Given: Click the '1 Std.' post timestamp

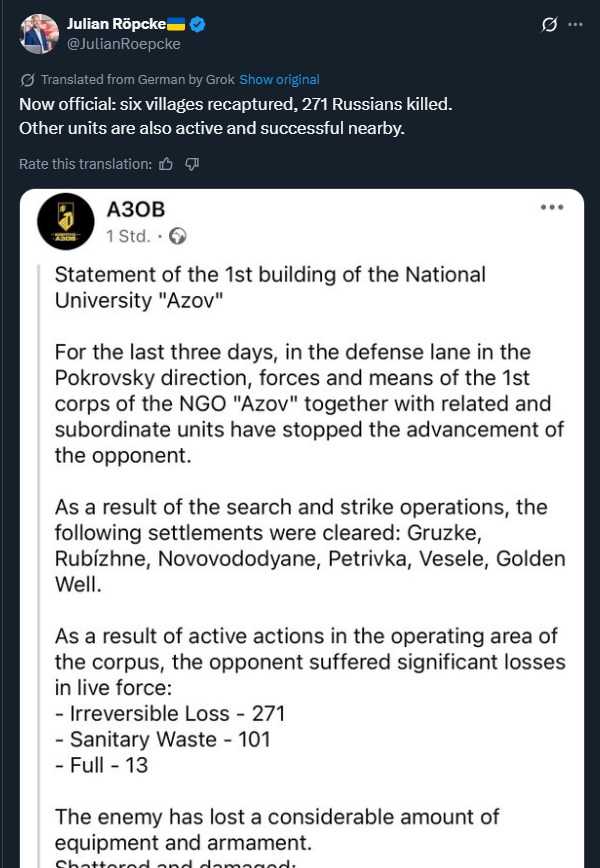Looking at the screenshot, I should pos(127,237).
